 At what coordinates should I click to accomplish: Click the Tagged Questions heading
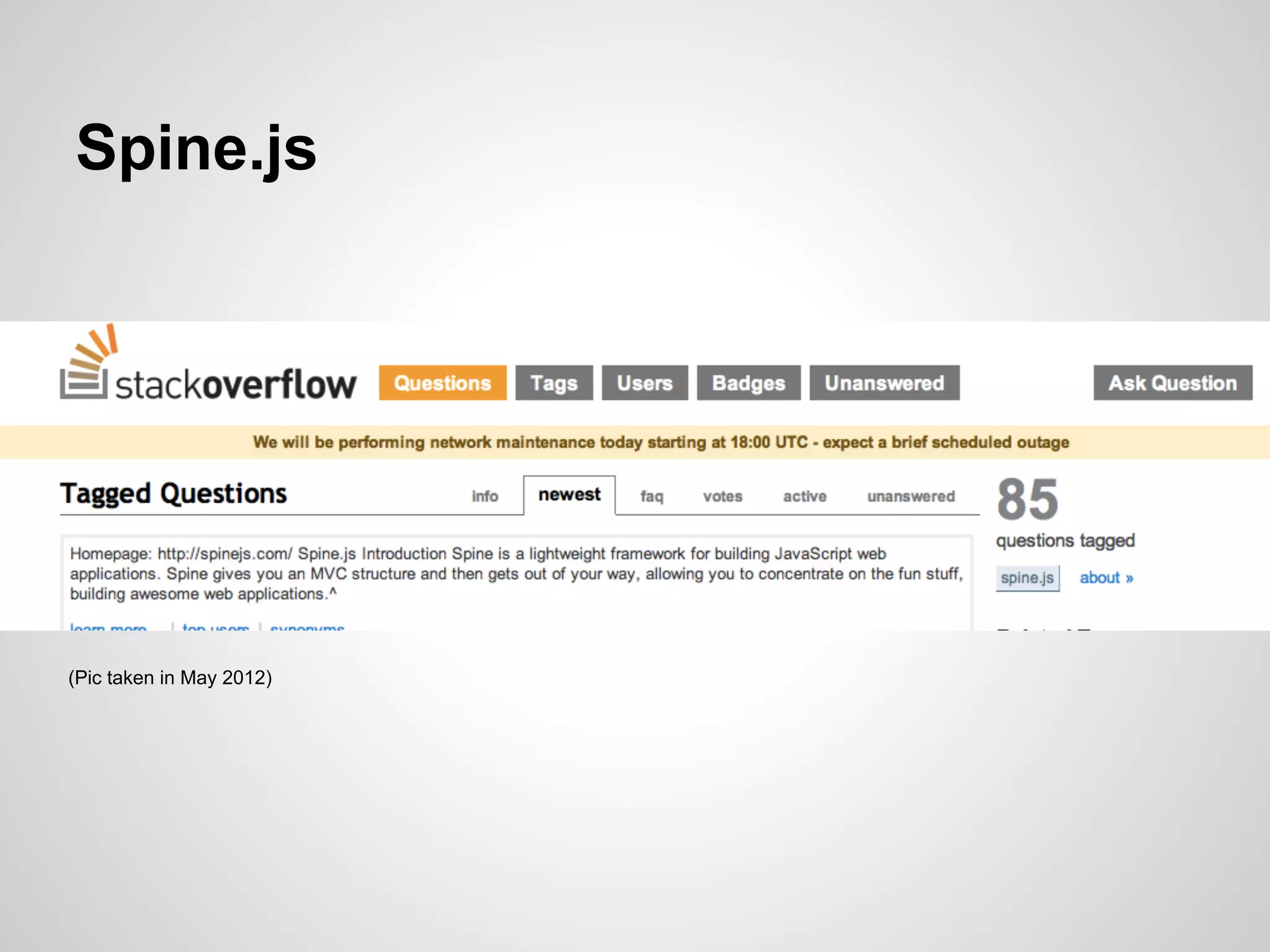click(x=174, y=494)
